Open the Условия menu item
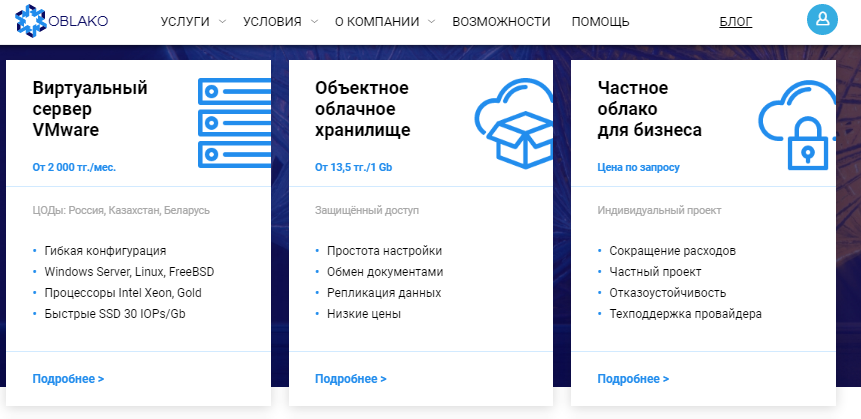This screenshot has height=419, width=861. point(272,22)
